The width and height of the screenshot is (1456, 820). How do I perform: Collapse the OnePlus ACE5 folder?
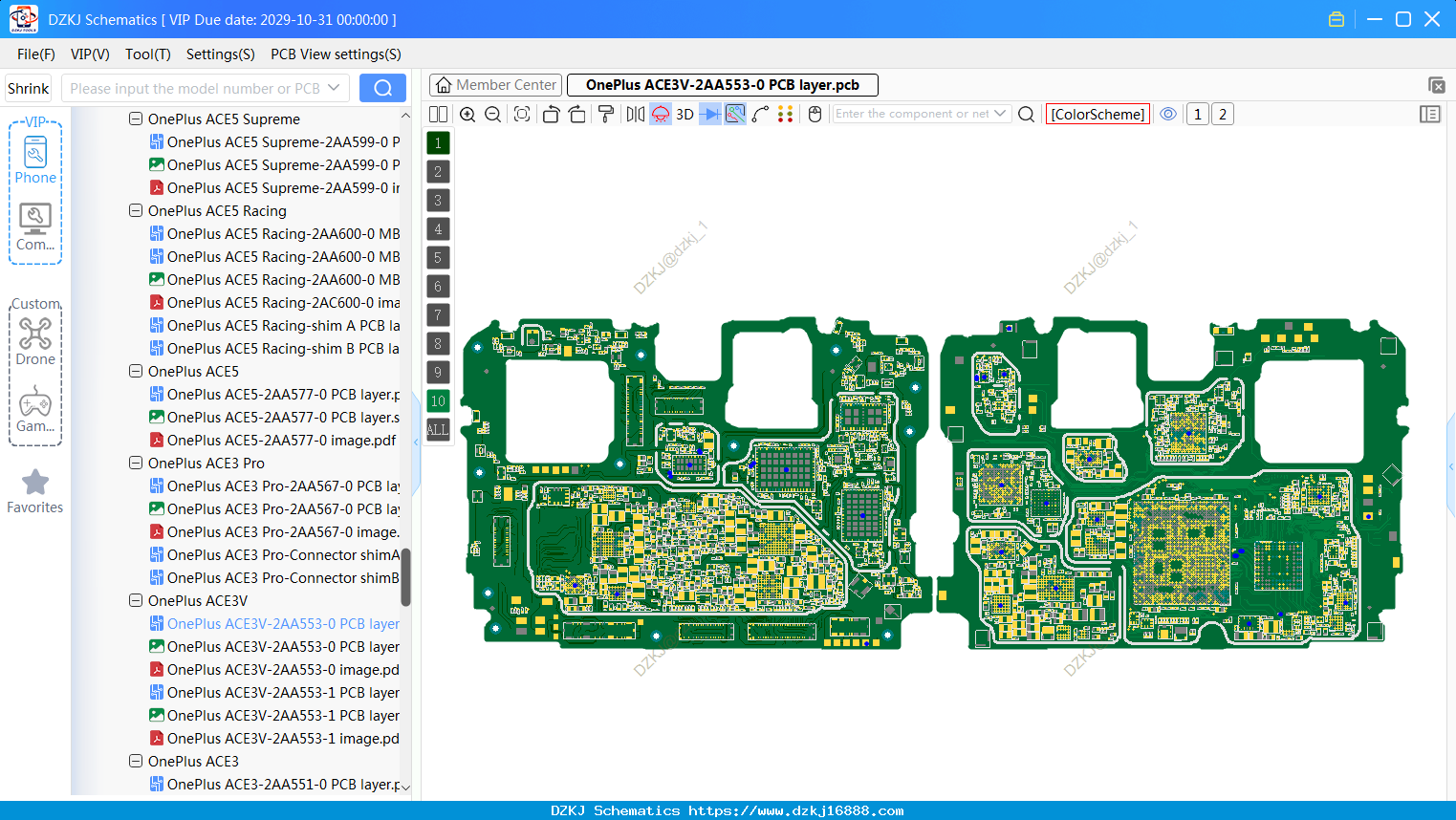point(136,371)
